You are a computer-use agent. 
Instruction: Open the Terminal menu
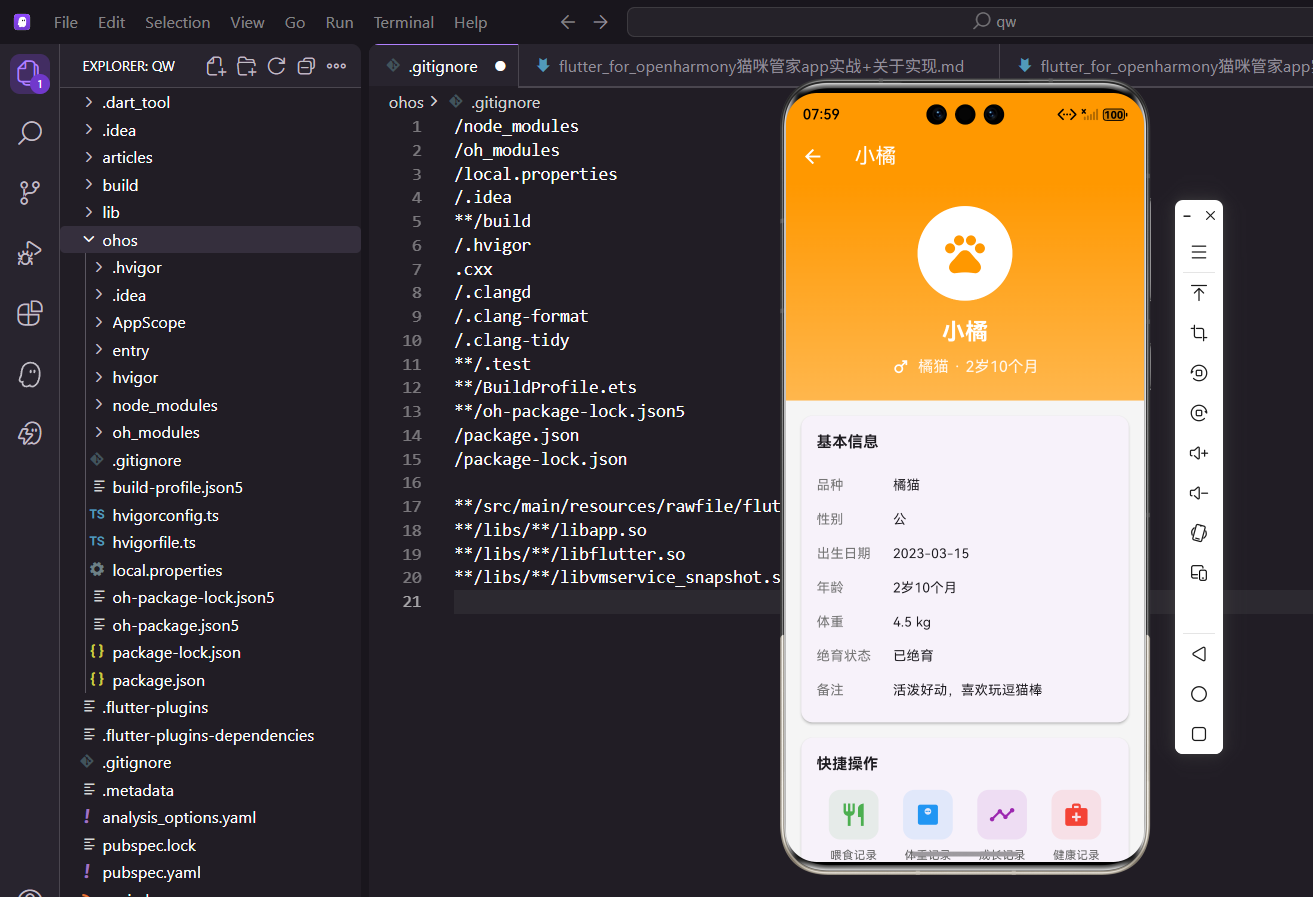point(406,22)
